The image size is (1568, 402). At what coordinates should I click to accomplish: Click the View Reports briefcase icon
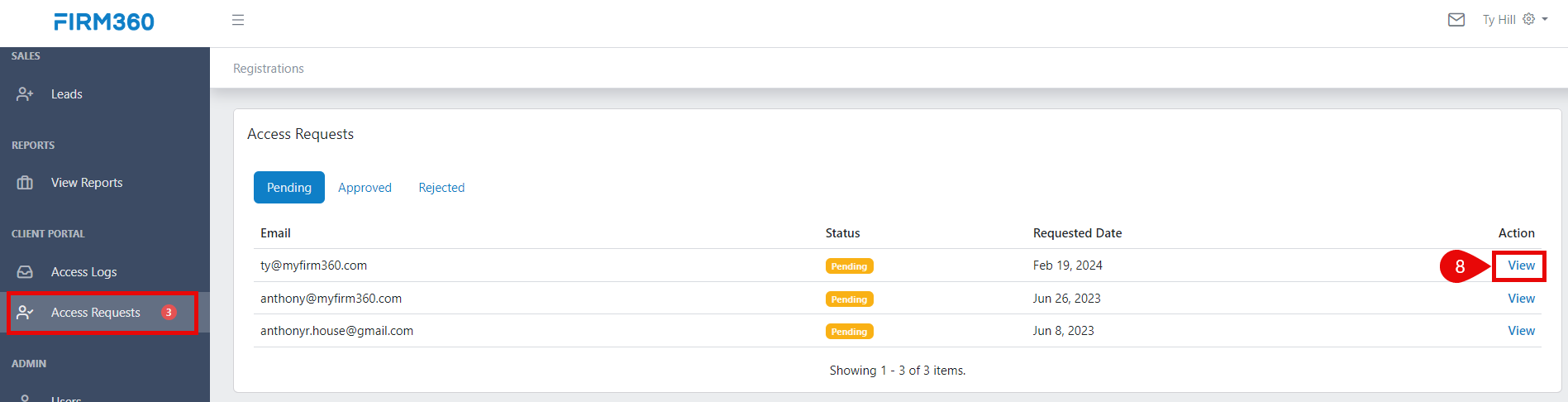[25, 183]
